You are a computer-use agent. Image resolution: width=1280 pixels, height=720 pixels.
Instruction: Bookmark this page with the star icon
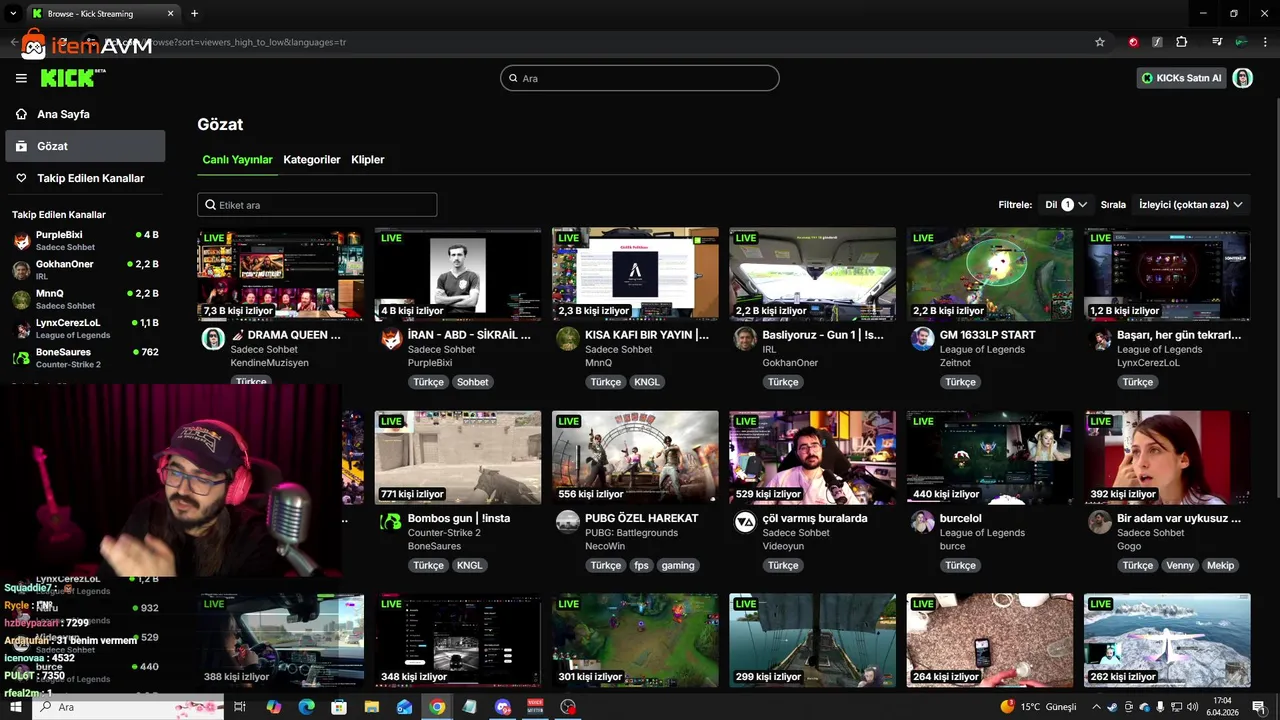[1100, 42]
